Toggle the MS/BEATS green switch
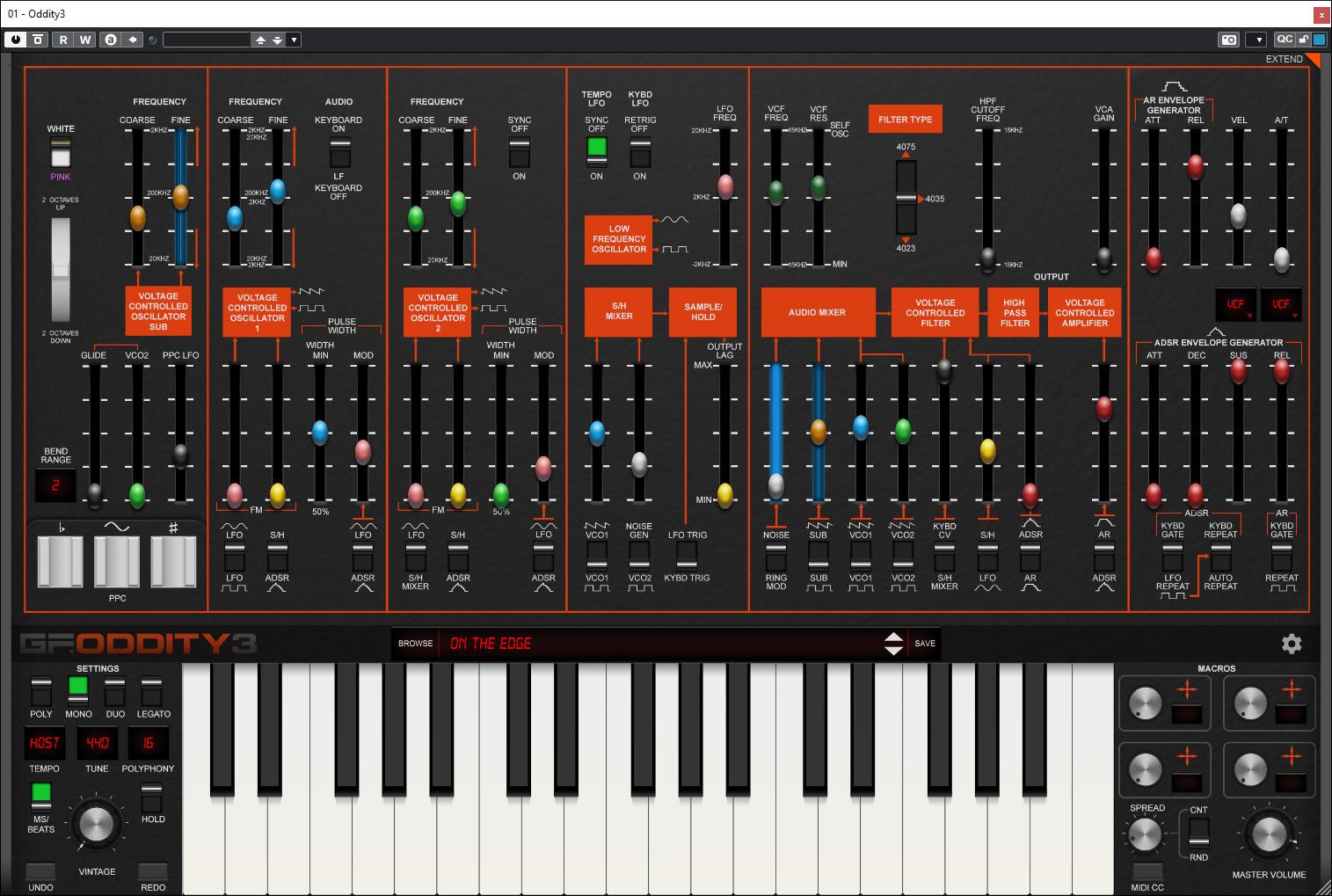 pos(41,796)
